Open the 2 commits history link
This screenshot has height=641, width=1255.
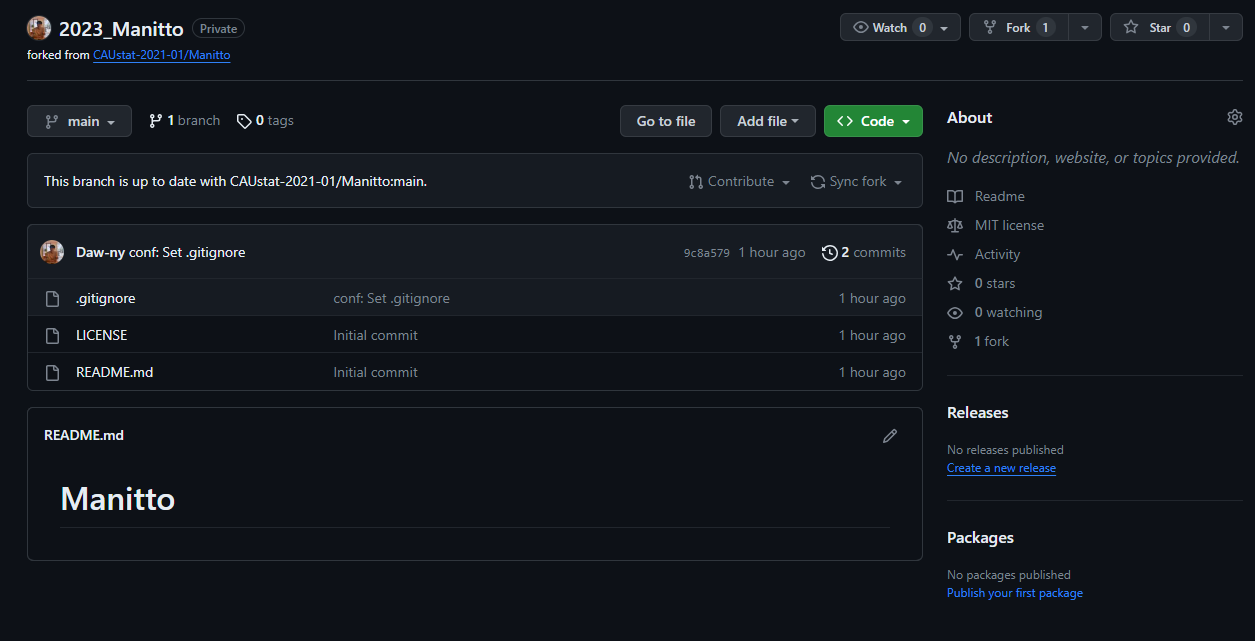click(864, 252)
